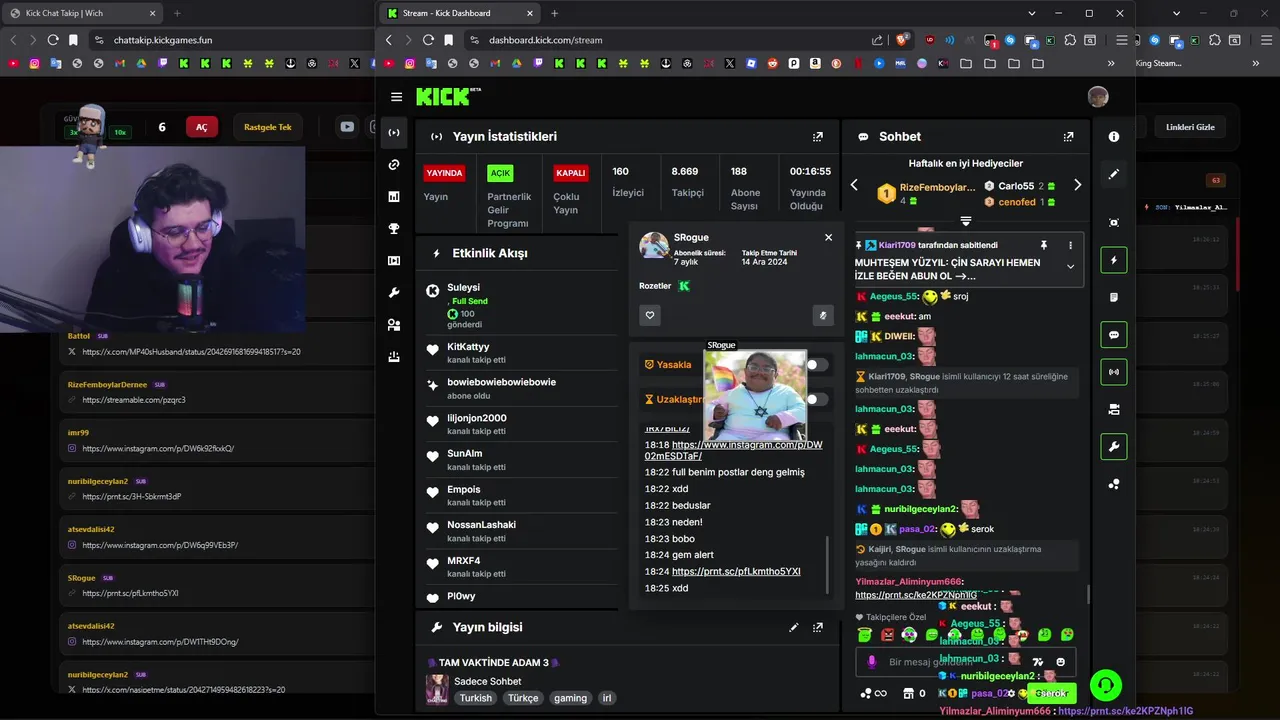Screen dimensions: 1280x720
Task: Click Suleysi in the activity feed
Action: pos(463,287)
